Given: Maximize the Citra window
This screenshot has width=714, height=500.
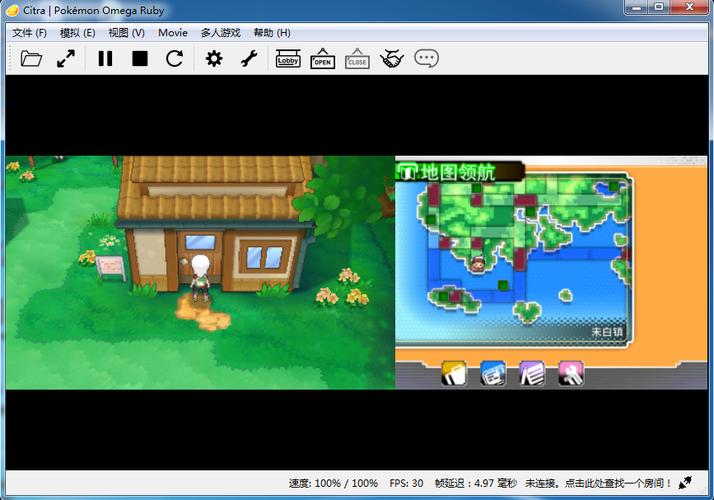Looking at the screenshot, I should pos(659,7).
